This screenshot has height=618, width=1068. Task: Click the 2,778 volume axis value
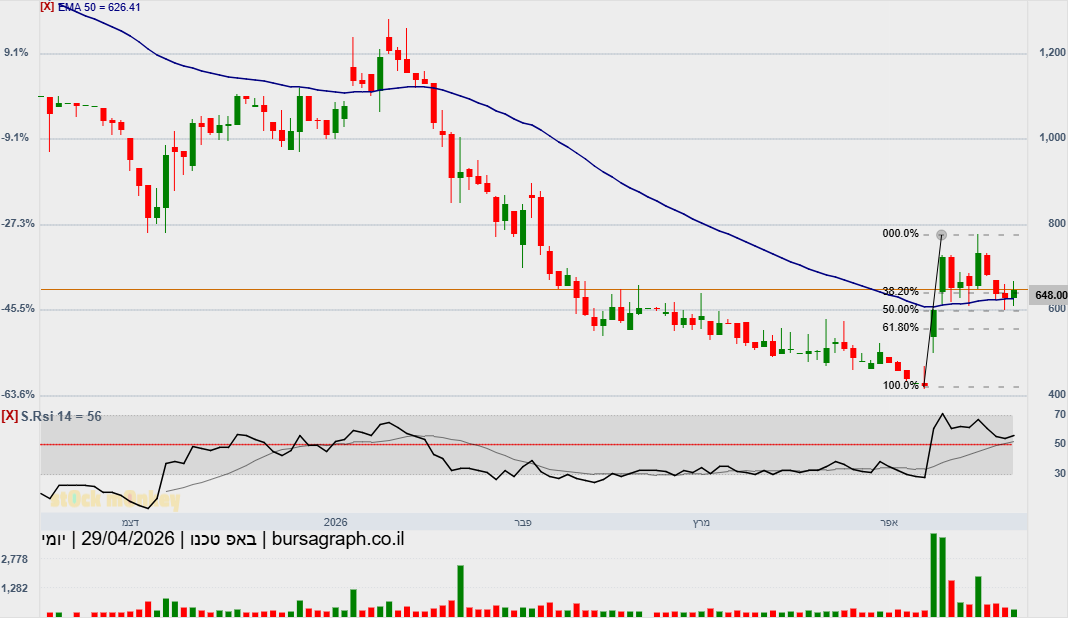point(14,559)
